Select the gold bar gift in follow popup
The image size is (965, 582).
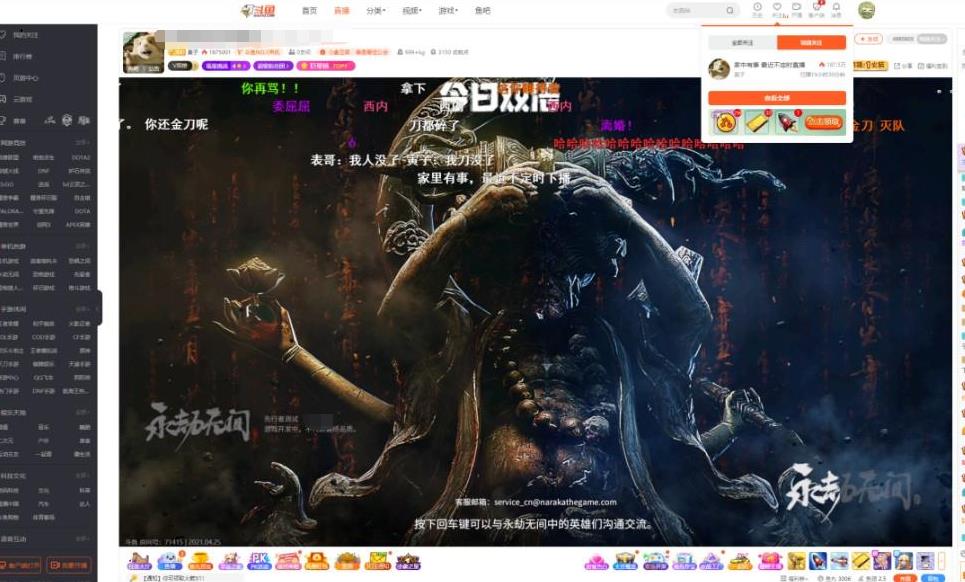[x=756, y=122]
